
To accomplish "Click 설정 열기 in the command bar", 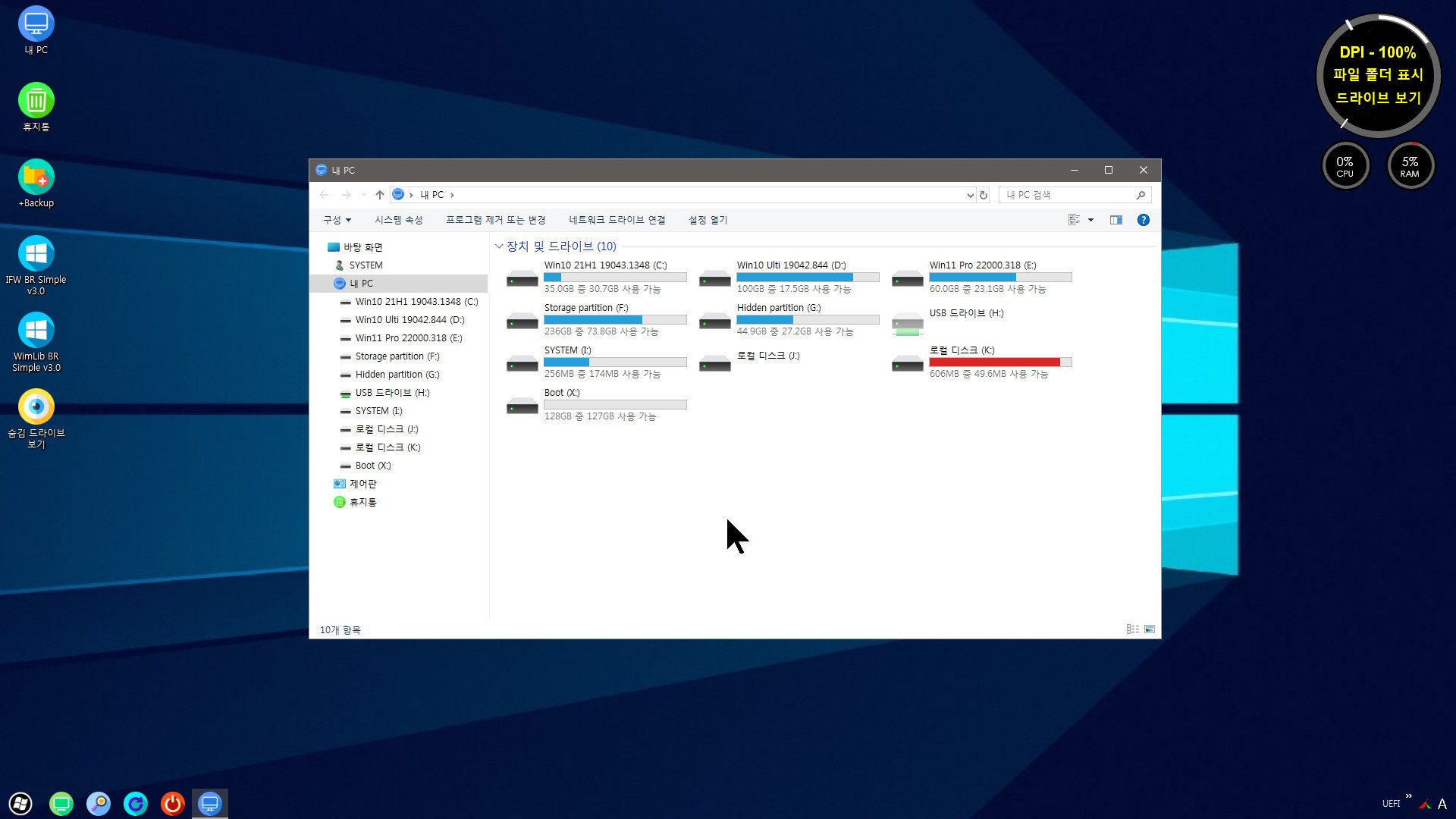I will pos(708,220).
